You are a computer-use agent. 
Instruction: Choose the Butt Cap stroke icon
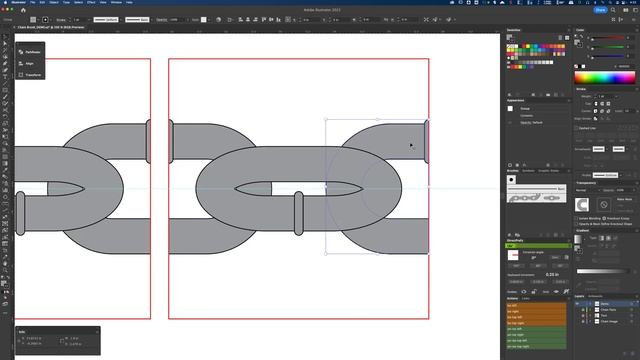coord(596,104)
